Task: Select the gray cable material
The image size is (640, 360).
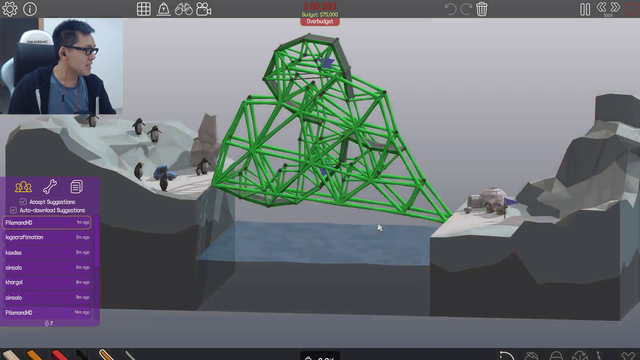Action: (x=131, y=355)
